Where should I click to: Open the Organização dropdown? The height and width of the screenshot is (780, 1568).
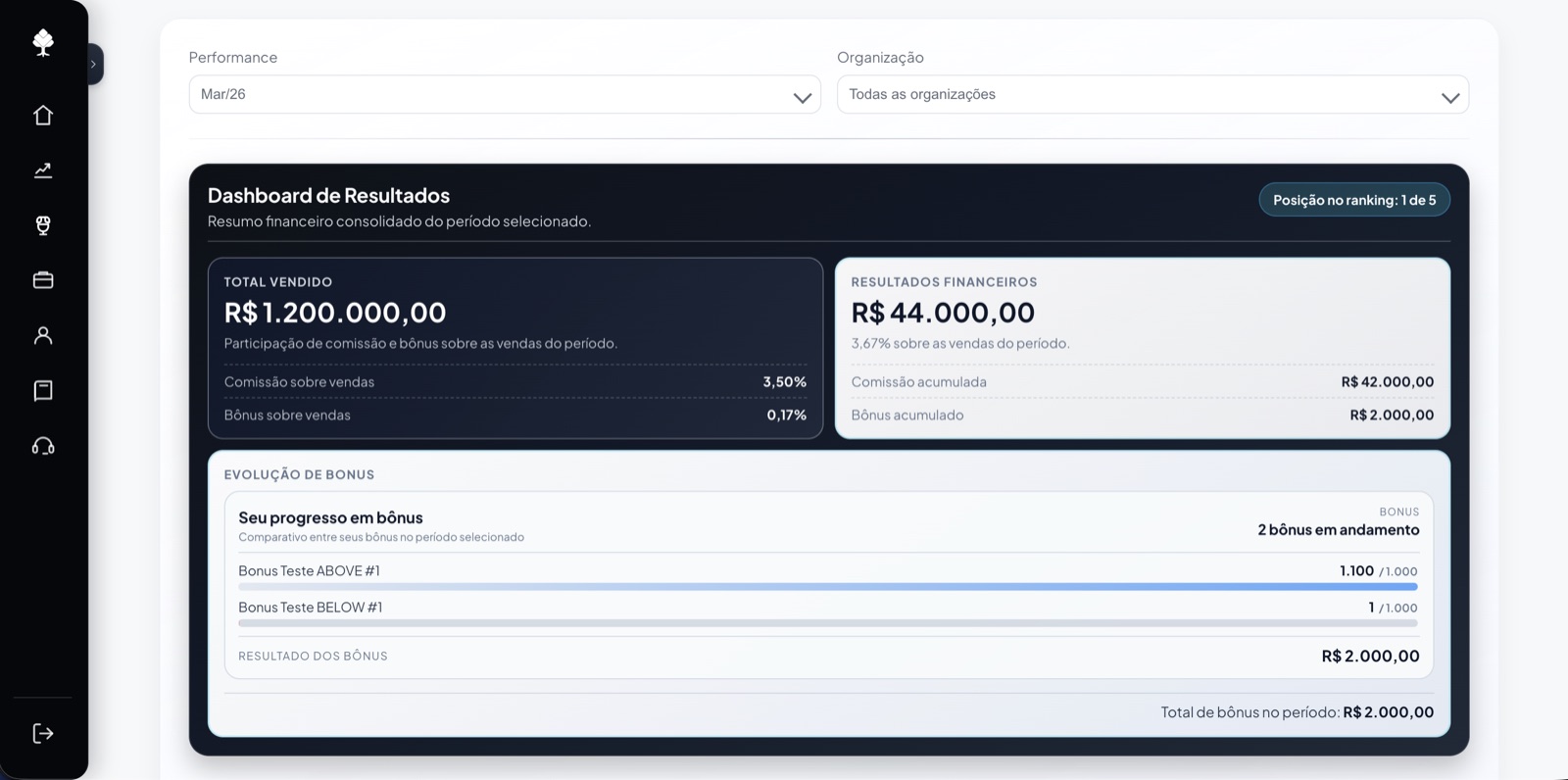click(x=1152, y=95)
